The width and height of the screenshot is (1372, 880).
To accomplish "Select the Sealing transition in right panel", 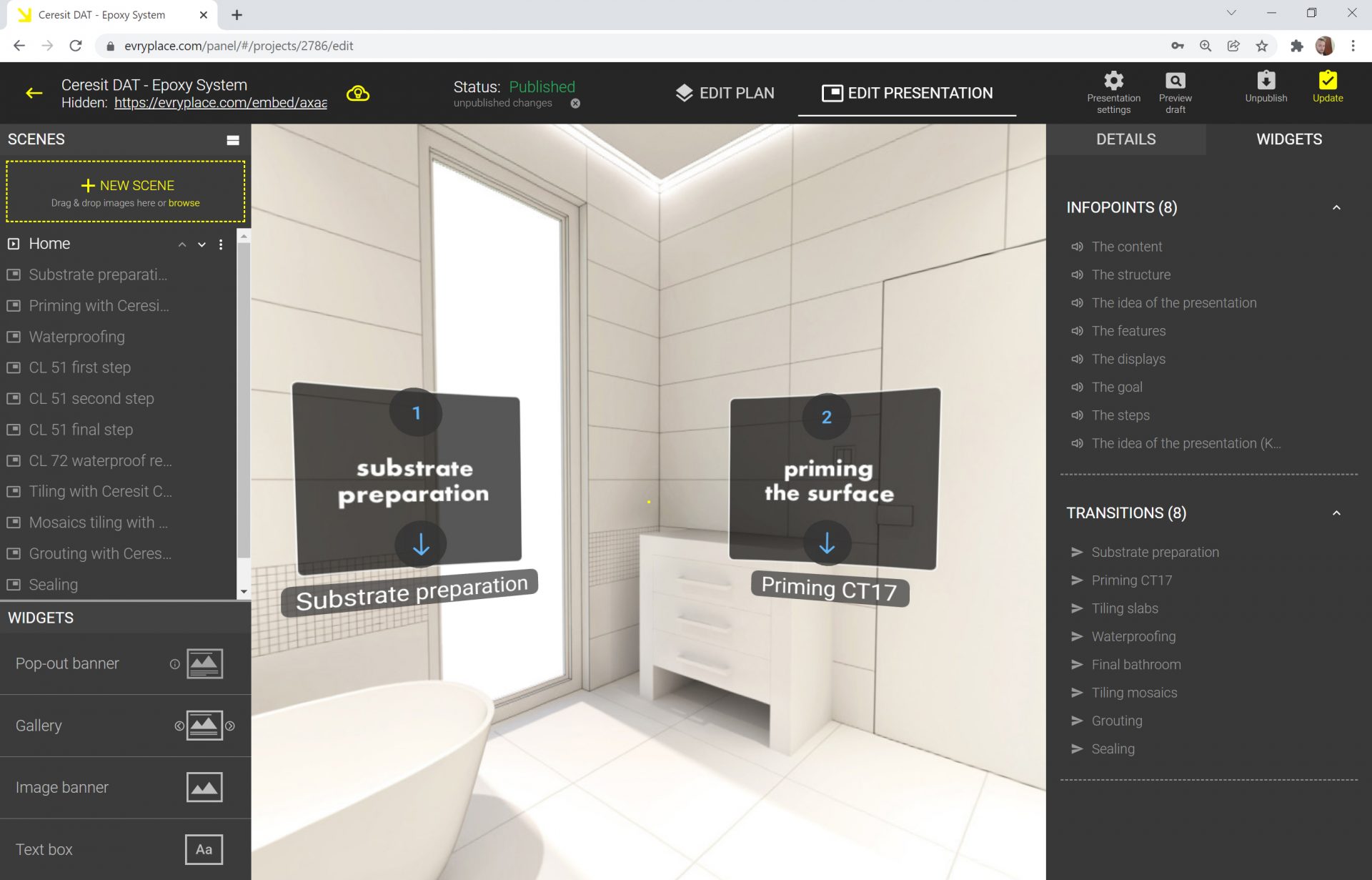I will tap(1113, 749).
